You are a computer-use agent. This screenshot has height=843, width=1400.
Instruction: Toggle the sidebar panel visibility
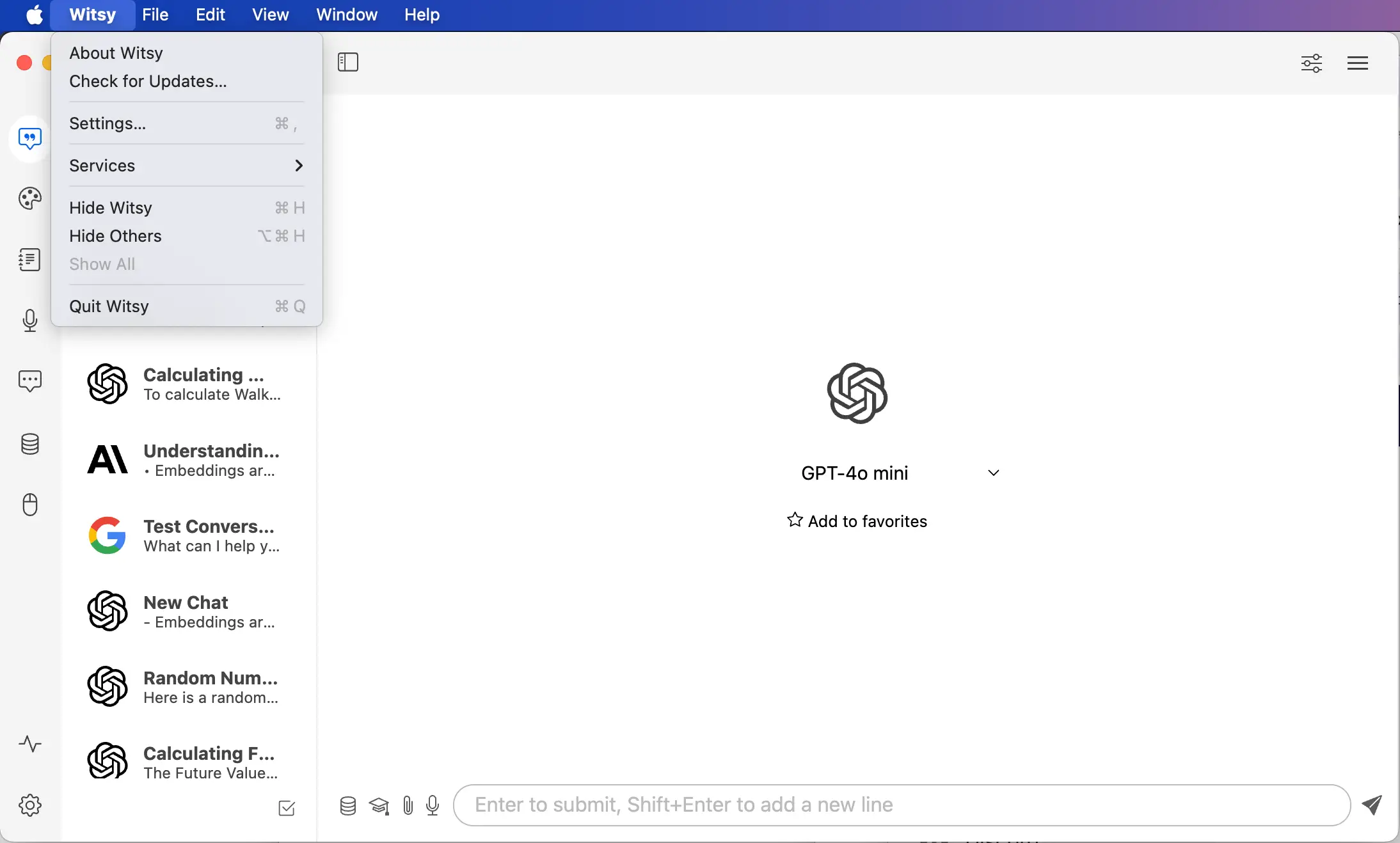pyautogui.click(x=347, y=62)
